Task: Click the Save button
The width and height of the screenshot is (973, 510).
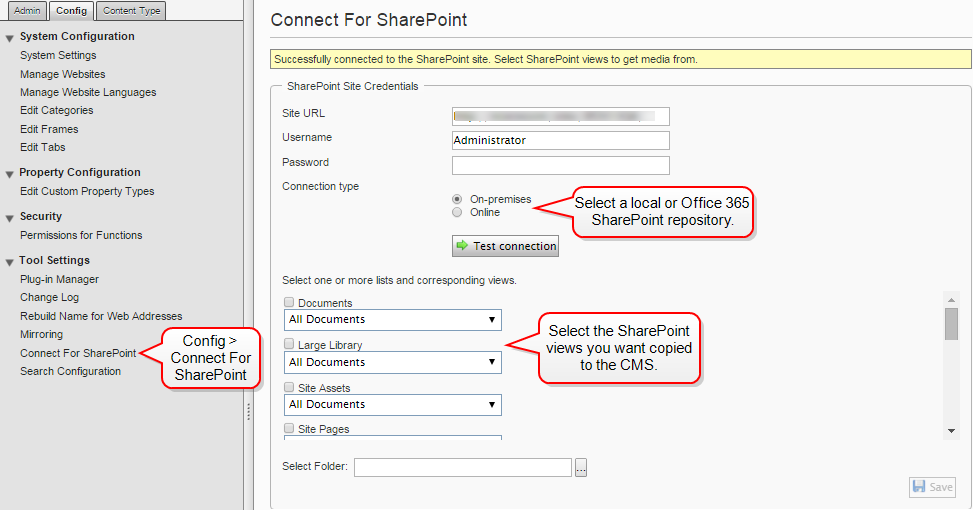Action: [x=932, y=487]
